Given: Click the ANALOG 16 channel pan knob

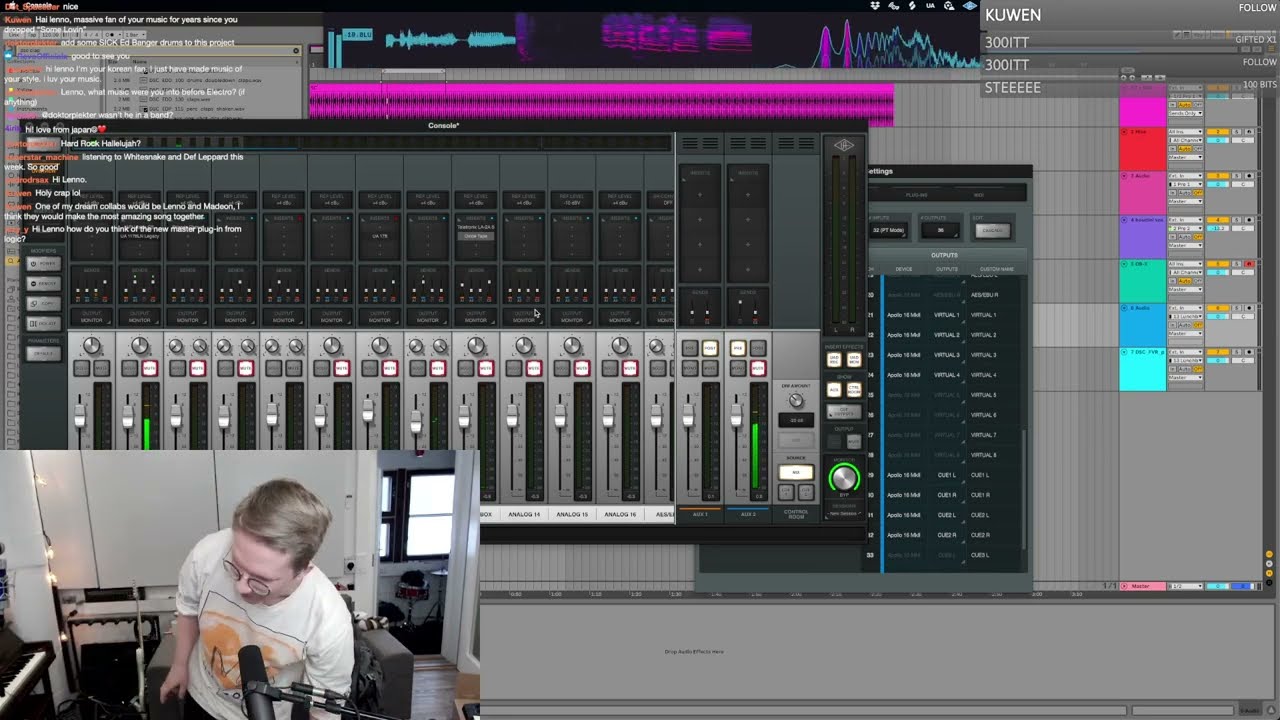Looking at the screenshot, I should point(620,346).
